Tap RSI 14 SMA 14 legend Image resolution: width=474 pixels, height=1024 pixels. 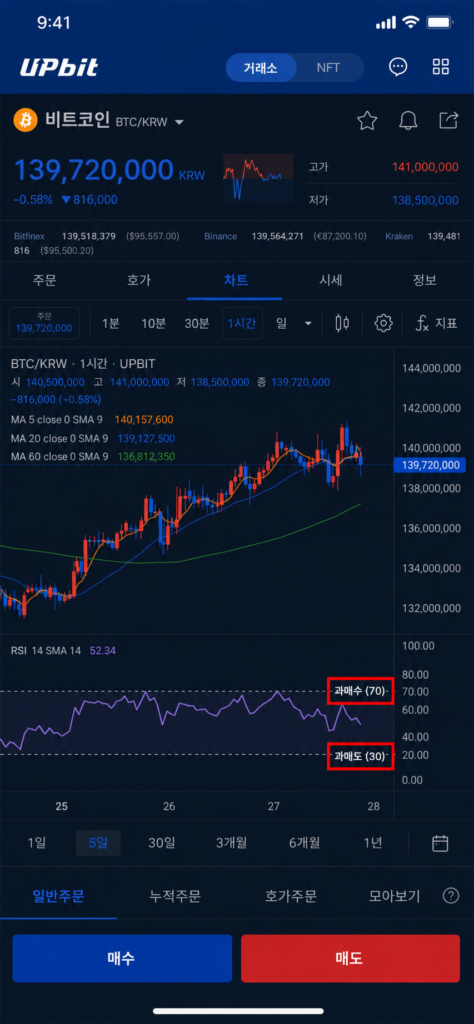[63, 650]
